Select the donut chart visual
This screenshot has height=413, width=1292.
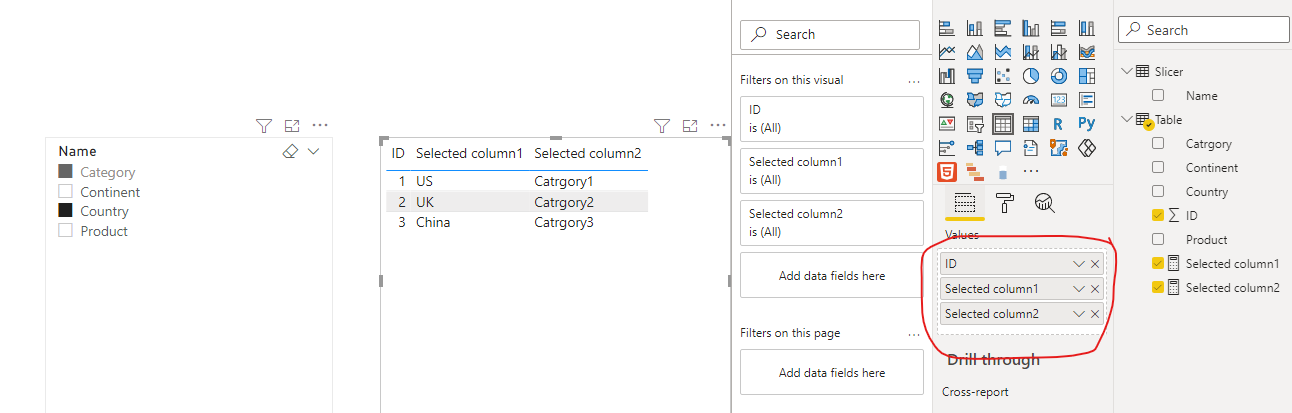pyautogui.click(x=1059, y=76)
